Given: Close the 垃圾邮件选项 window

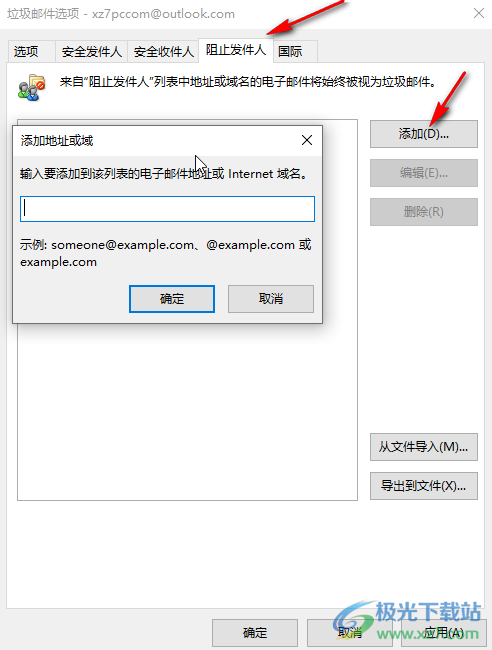Looking at the screenshot, I should coord(479,13).
